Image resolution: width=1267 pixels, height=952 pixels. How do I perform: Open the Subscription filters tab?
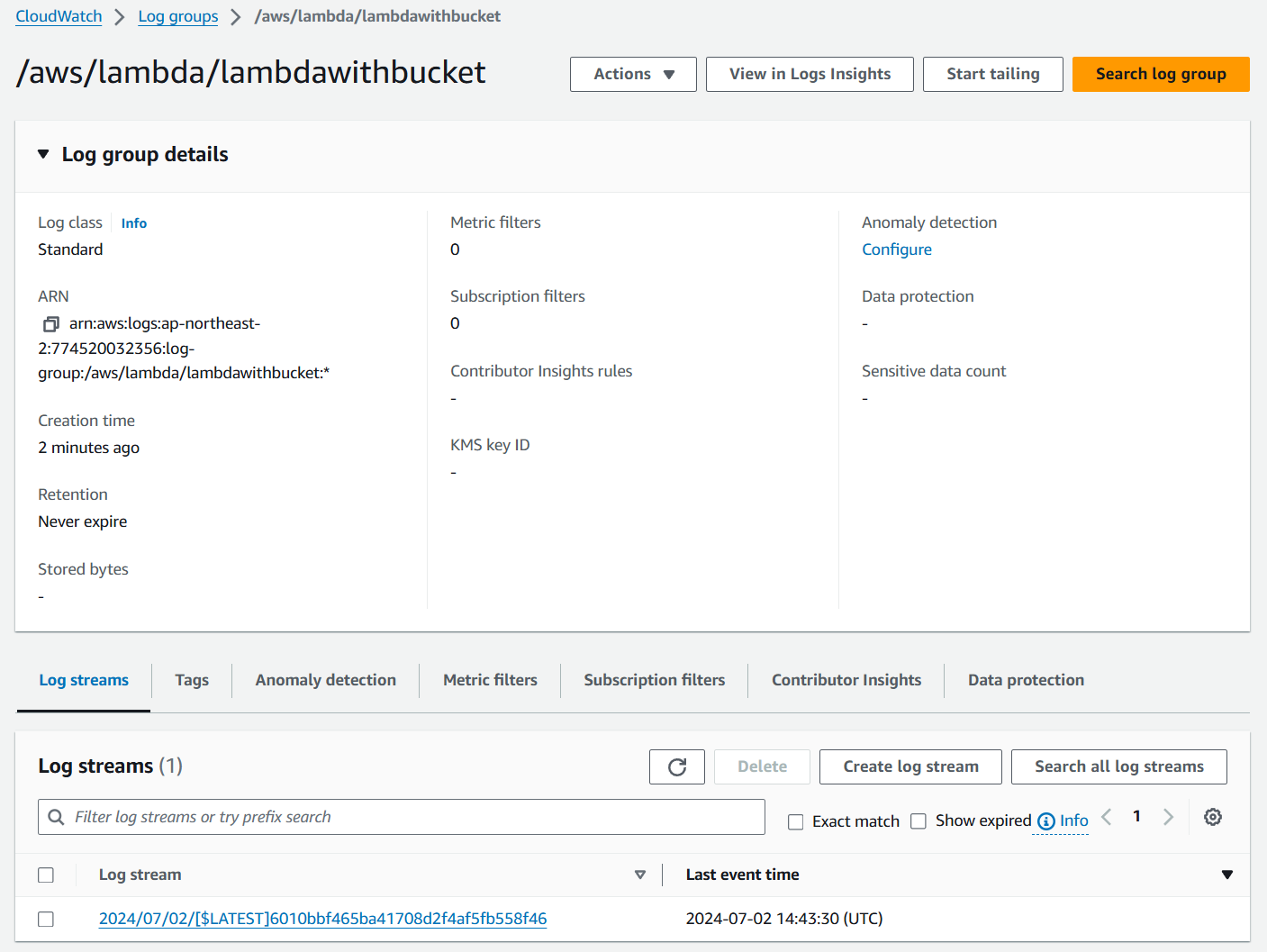(655, 680)
